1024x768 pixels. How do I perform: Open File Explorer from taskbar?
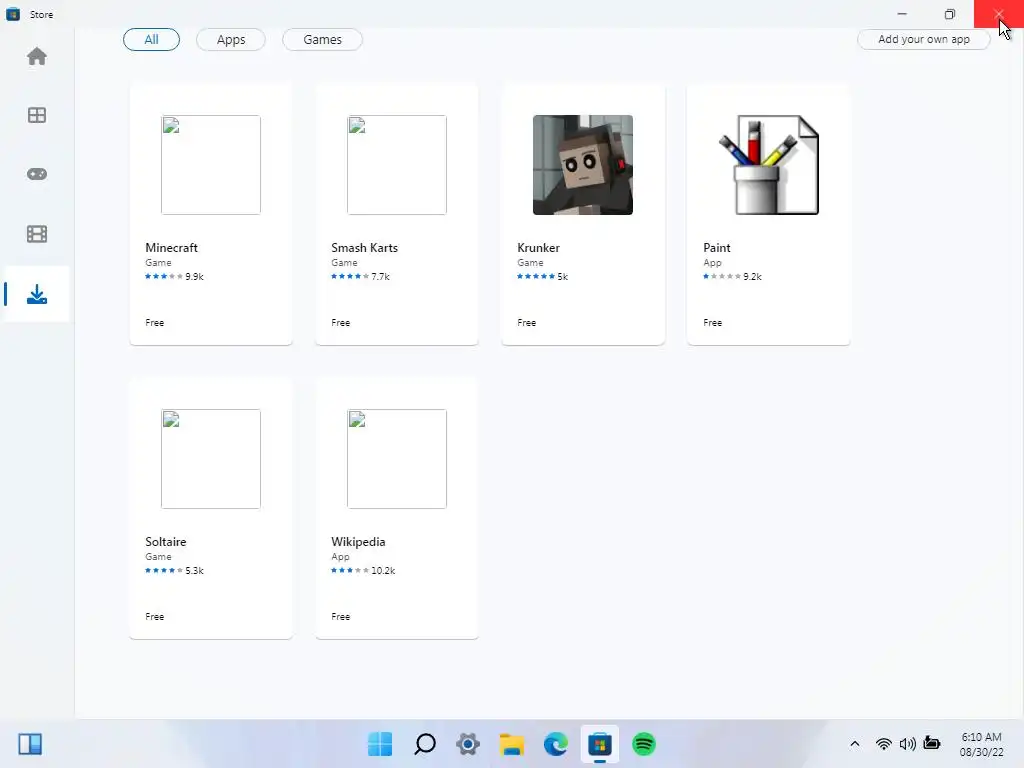point(512,744)
